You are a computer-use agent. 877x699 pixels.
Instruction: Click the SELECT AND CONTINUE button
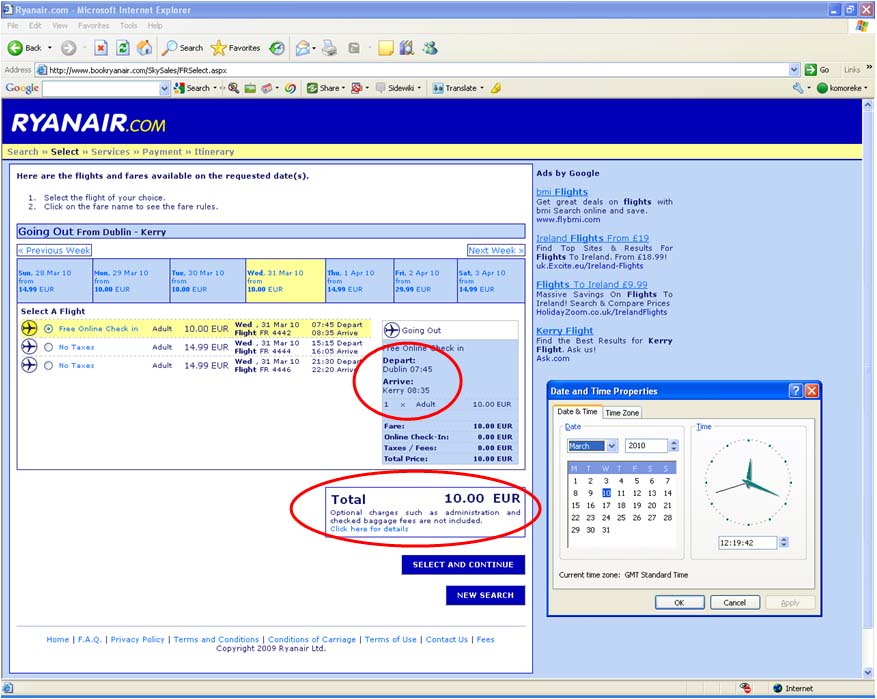(463, 565)
